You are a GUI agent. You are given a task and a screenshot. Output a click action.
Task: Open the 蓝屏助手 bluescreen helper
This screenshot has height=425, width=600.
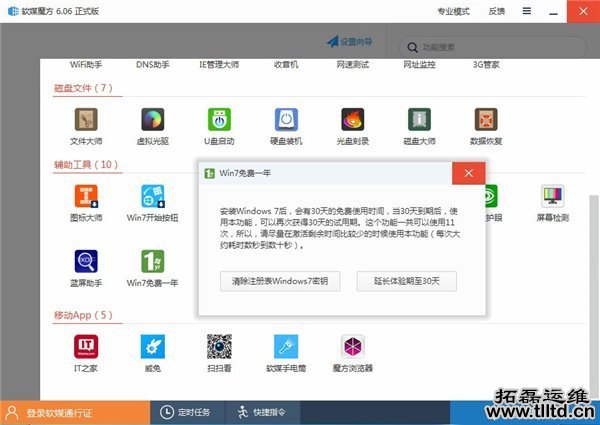[86, 261]
